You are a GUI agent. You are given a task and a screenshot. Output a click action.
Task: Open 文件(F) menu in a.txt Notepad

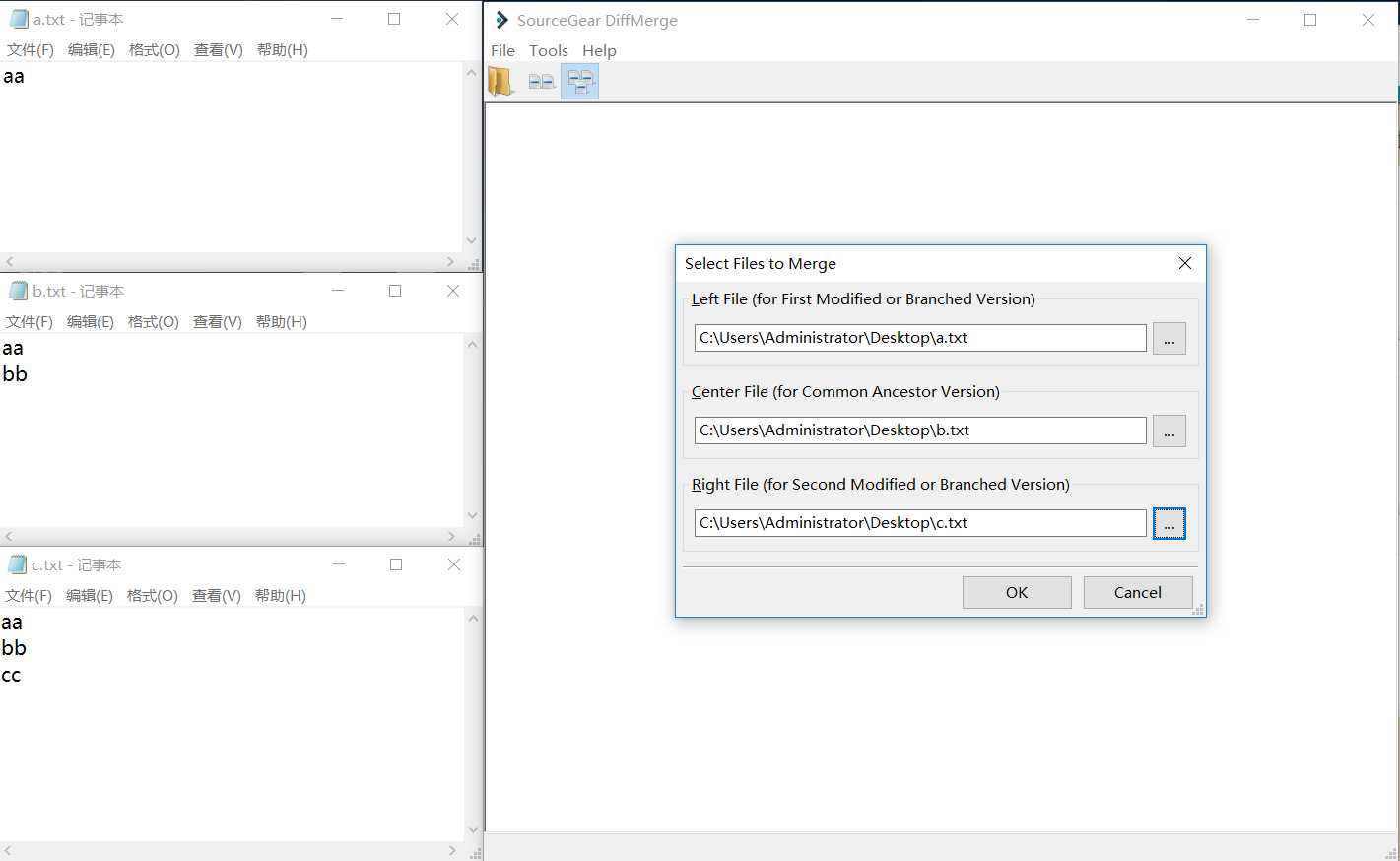pyautogui.click(x=31, y=49)
